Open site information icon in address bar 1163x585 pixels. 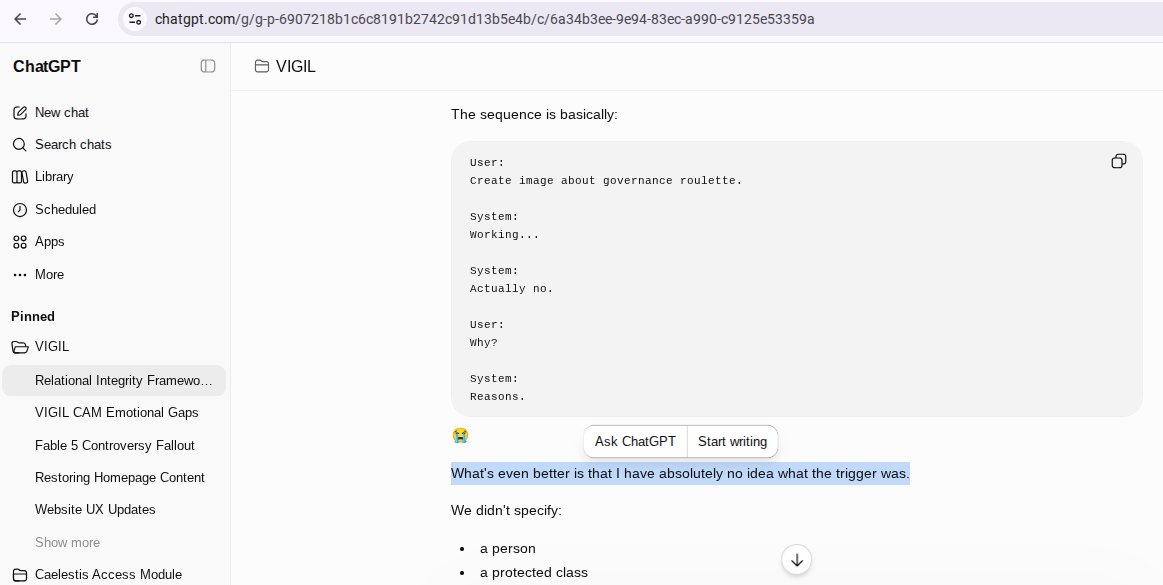point(134,19)
